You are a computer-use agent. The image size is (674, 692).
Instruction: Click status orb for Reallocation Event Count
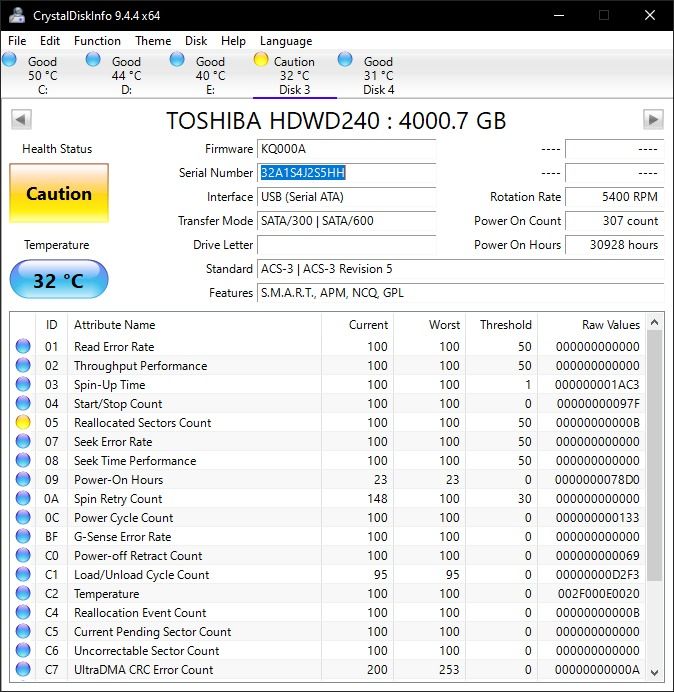point(23,612)
